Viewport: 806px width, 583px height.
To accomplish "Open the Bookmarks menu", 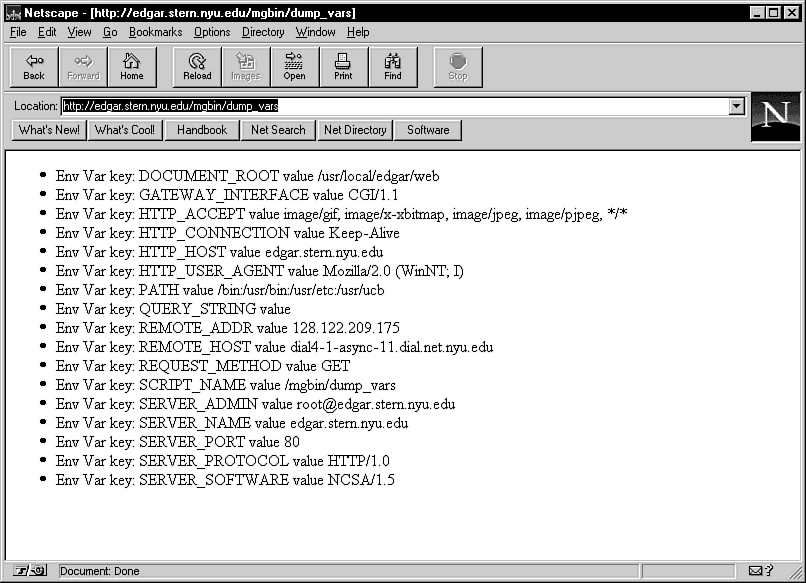I will point(155,32).
